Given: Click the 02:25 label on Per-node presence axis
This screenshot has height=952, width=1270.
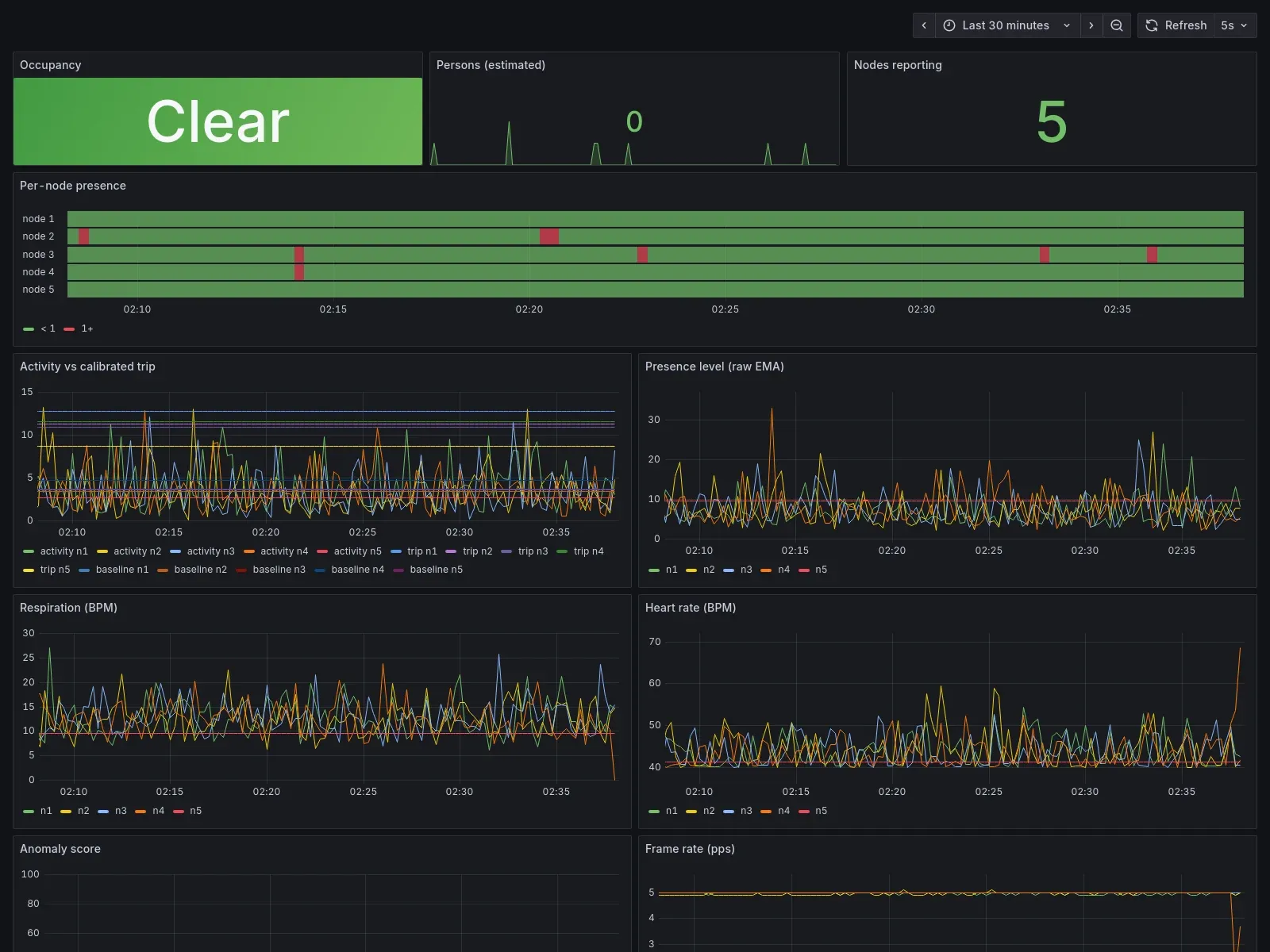Looking at the screenshot, I should coord(725,309).
